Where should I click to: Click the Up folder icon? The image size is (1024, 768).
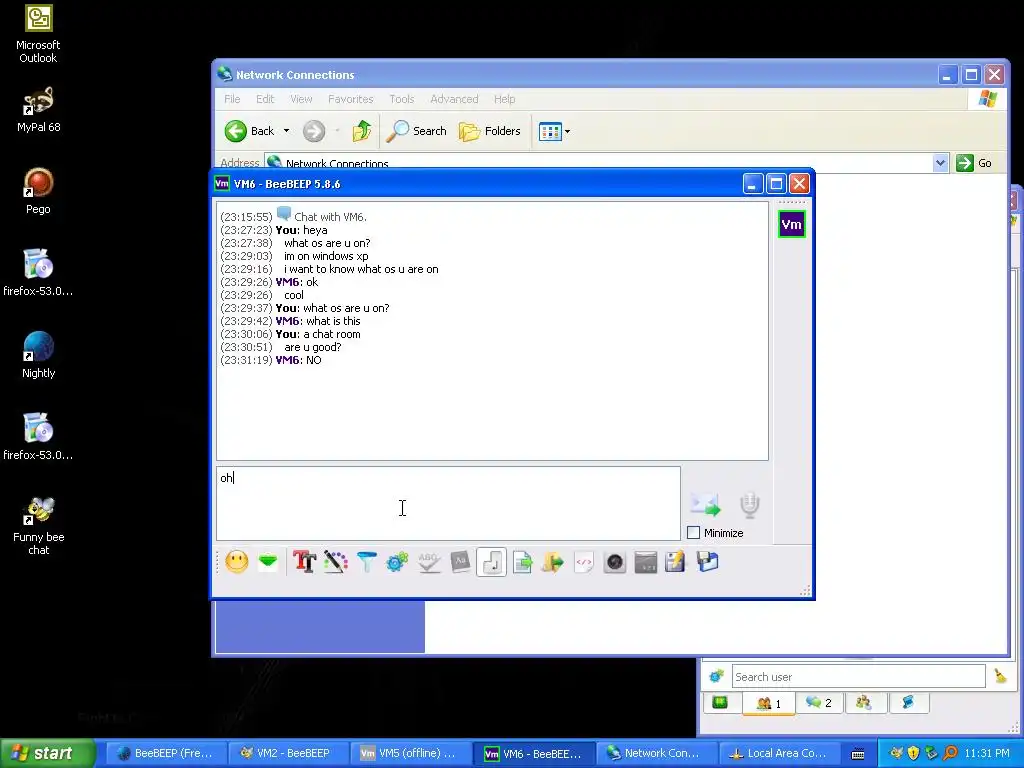coord(362,131)
